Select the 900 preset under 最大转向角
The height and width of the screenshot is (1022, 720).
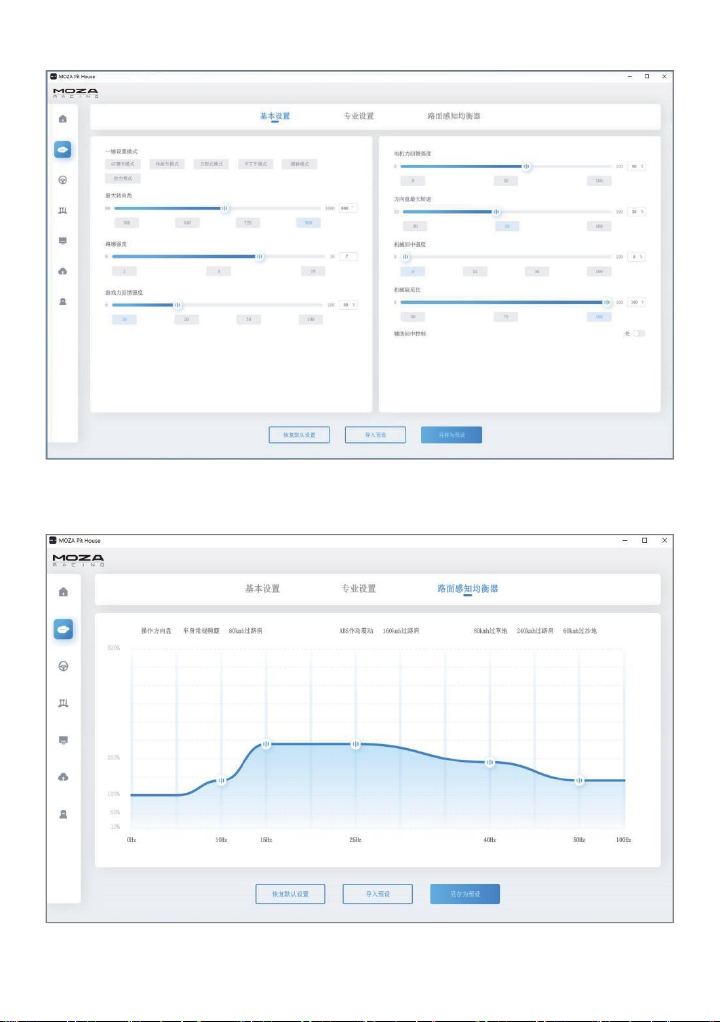(308, 223)
